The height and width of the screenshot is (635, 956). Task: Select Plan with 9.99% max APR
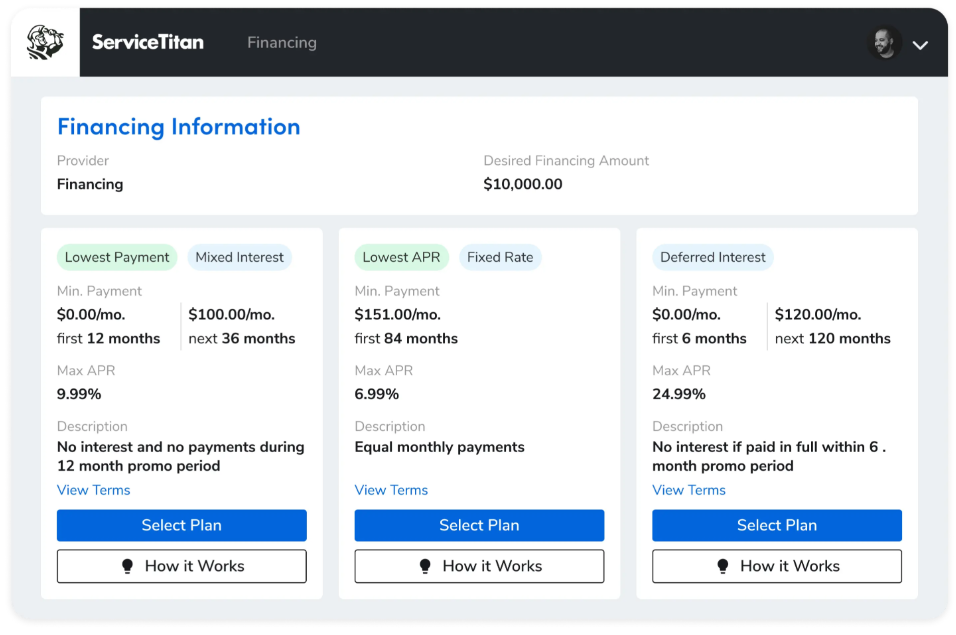(x=181, y=525)
